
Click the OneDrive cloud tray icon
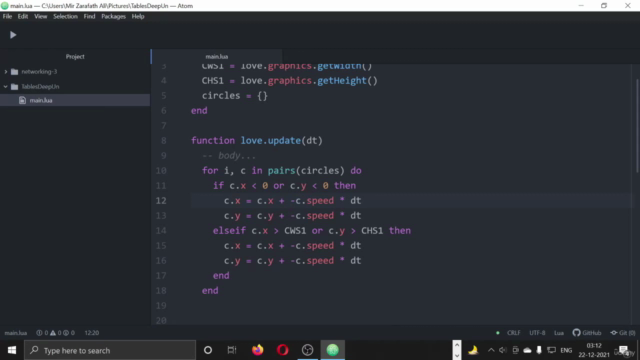[x=527, y=350]
